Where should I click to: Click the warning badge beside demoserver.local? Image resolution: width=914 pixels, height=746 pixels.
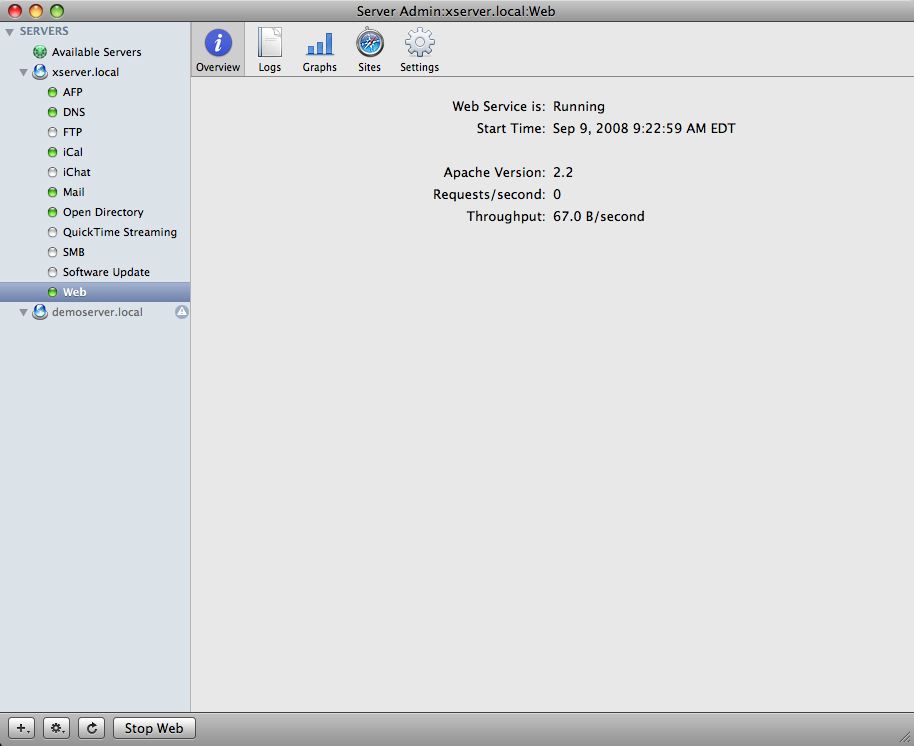coord(182,312)
